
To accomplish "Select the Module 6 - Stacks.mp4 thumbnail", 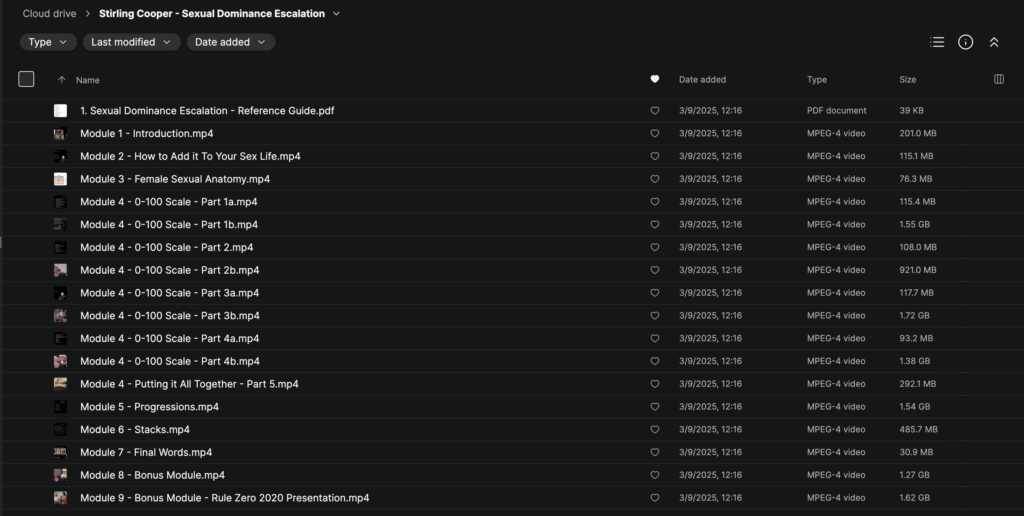I will (x=61, y=430).
